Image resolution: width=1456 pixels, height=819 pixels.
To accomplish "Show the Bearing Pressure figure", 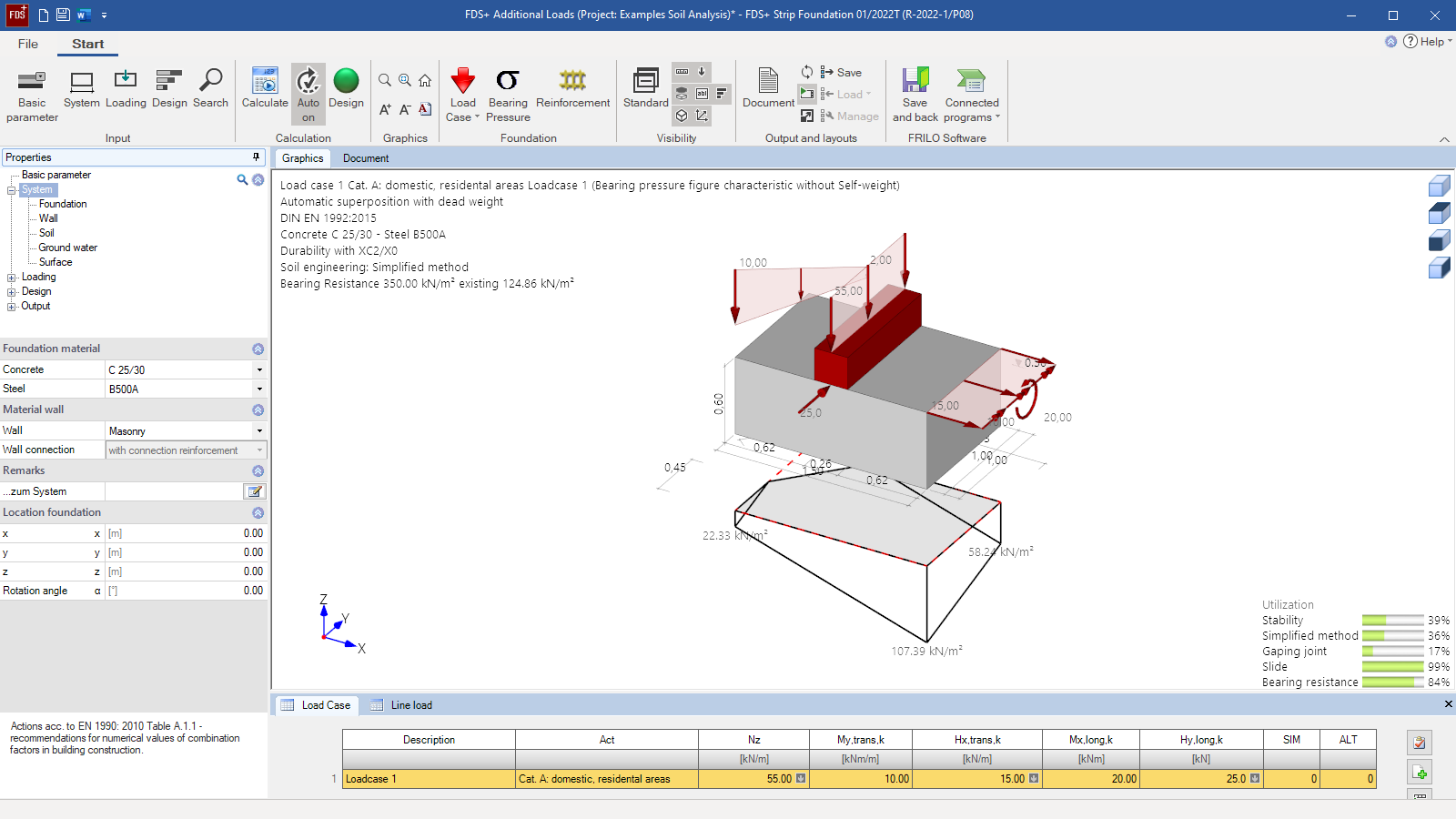I will click(508, 95).
